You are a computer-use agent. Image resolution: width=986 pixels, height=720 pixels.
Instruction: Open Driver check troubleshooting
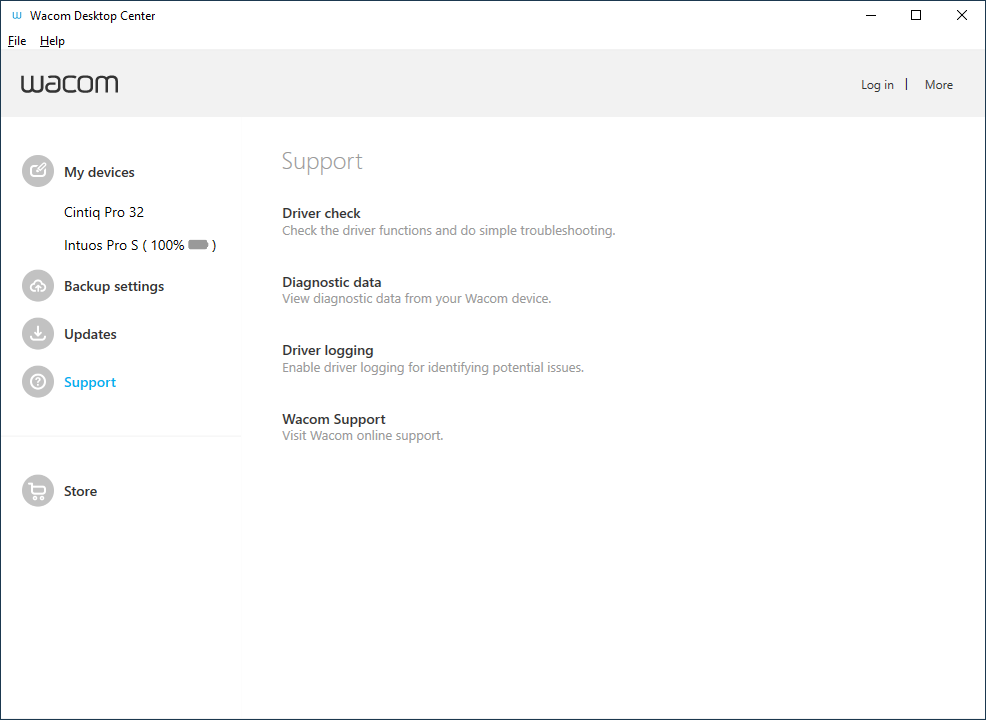pos(448,221)
